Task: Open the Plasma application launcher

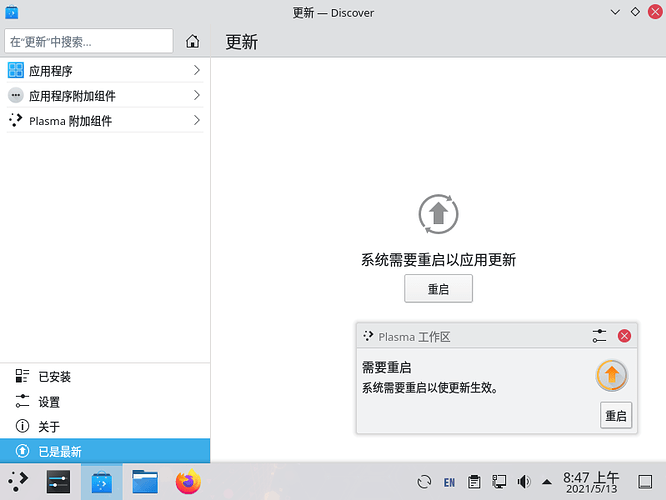Action: point(18,482)
